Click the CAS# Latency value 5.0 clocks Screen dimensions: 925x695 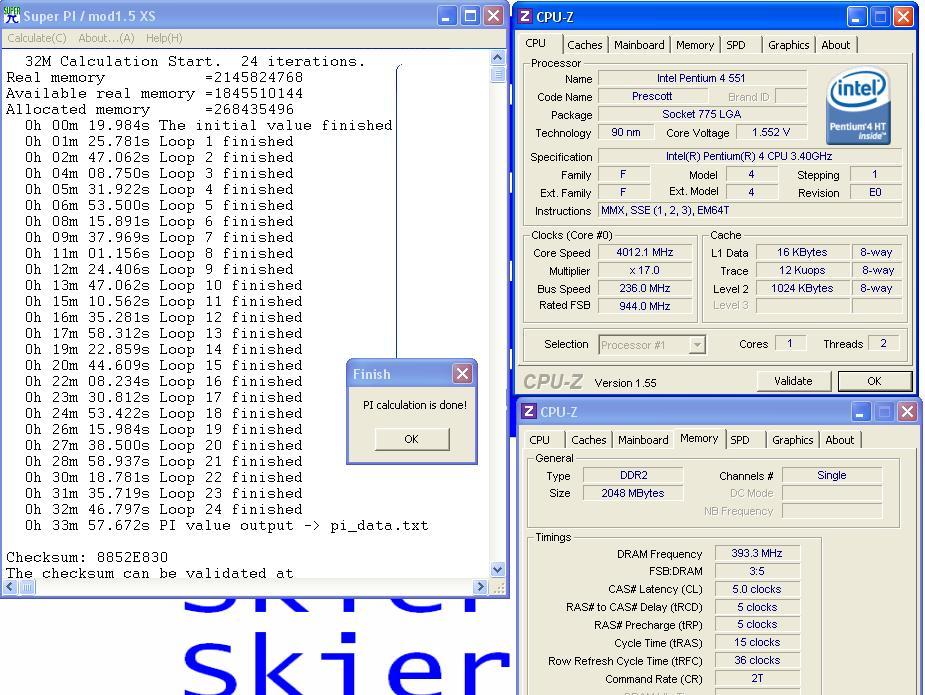pyautogui.click(x=757, y=589)
